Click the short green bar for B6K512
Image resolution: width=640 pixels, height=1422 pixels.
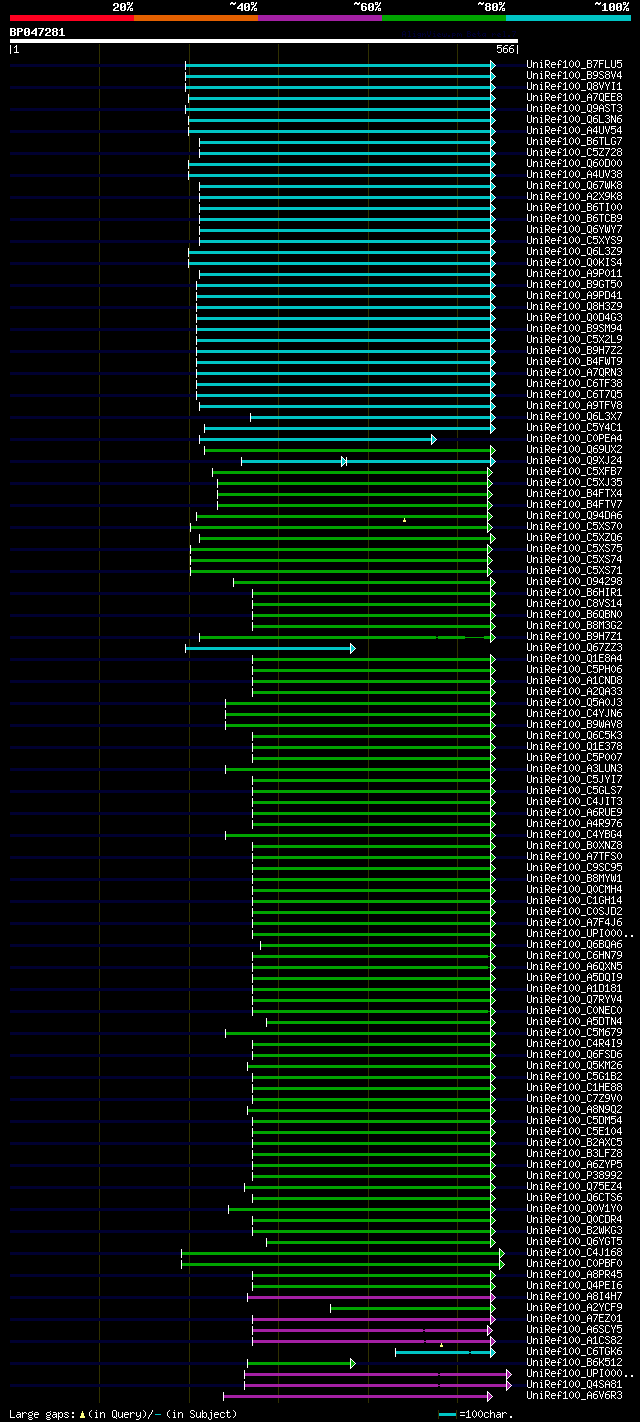click(x=301, y=1363)
